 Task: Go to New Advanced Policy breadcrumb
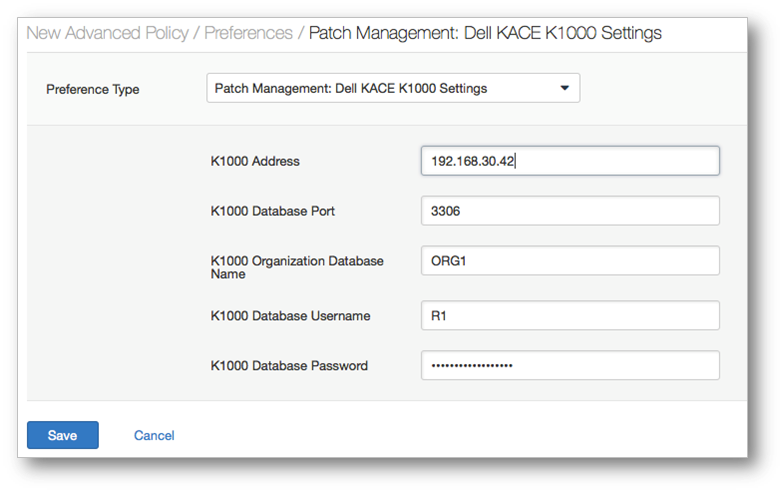tap(107, 33)
